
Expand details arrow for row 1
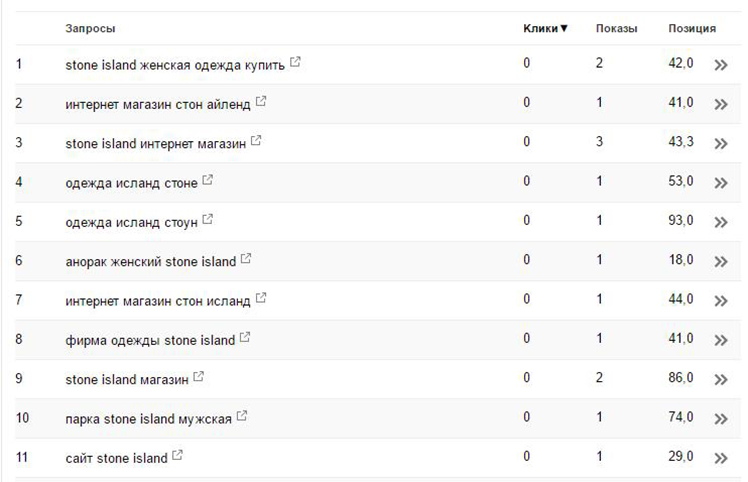(x=721, y=65)
